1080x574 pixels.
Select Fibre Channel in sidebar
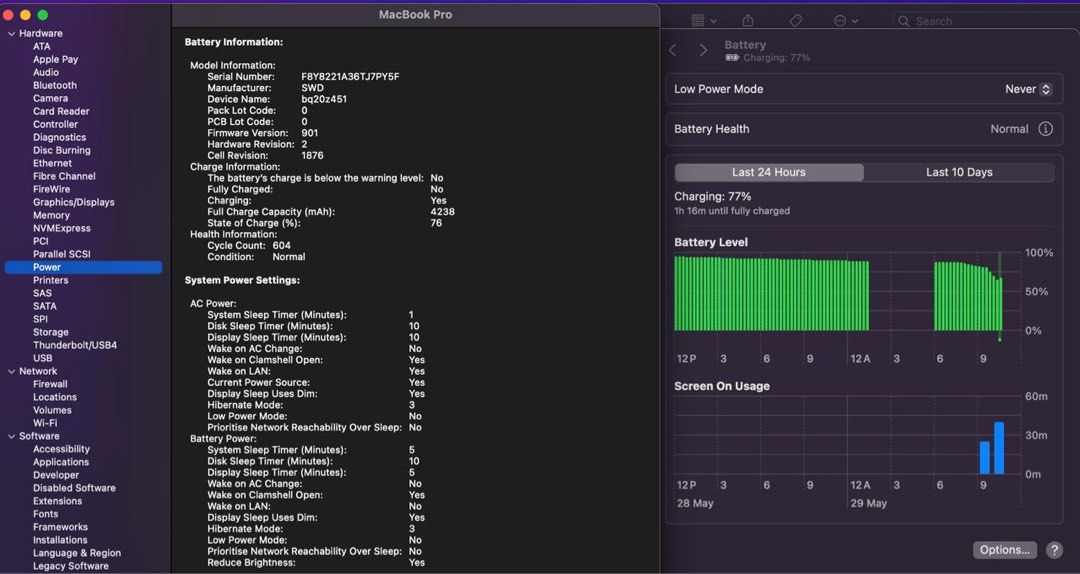(x=64, y=176)
